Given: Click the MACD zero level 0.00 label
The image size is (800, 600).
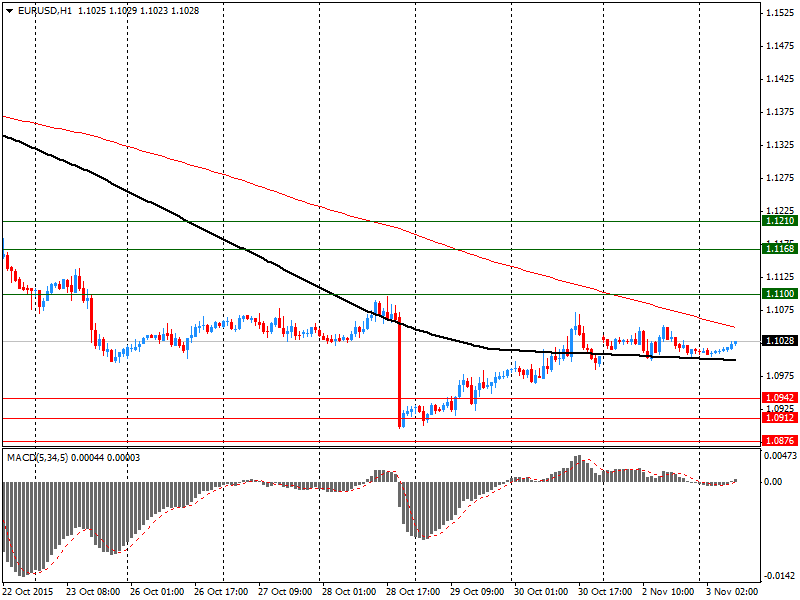Looking at the screenshot, I should point(773,482).
